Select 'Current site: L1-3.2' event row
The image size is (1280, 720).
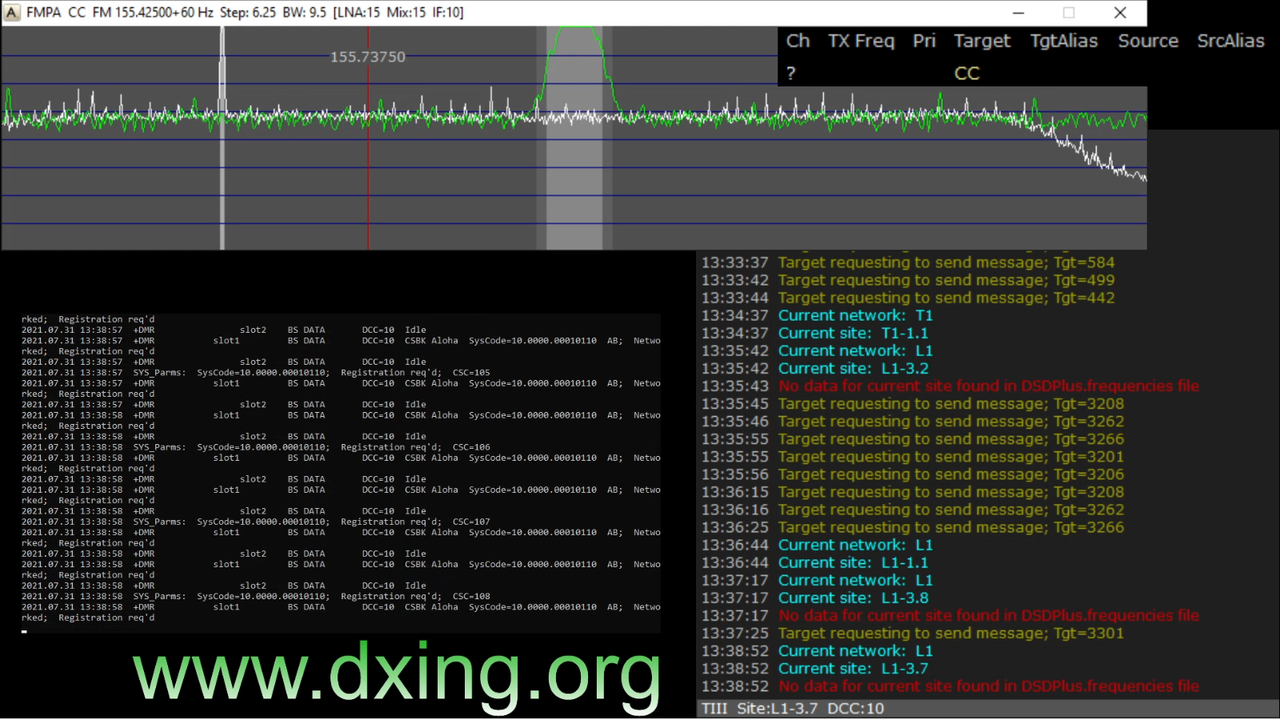coord(815,369)
